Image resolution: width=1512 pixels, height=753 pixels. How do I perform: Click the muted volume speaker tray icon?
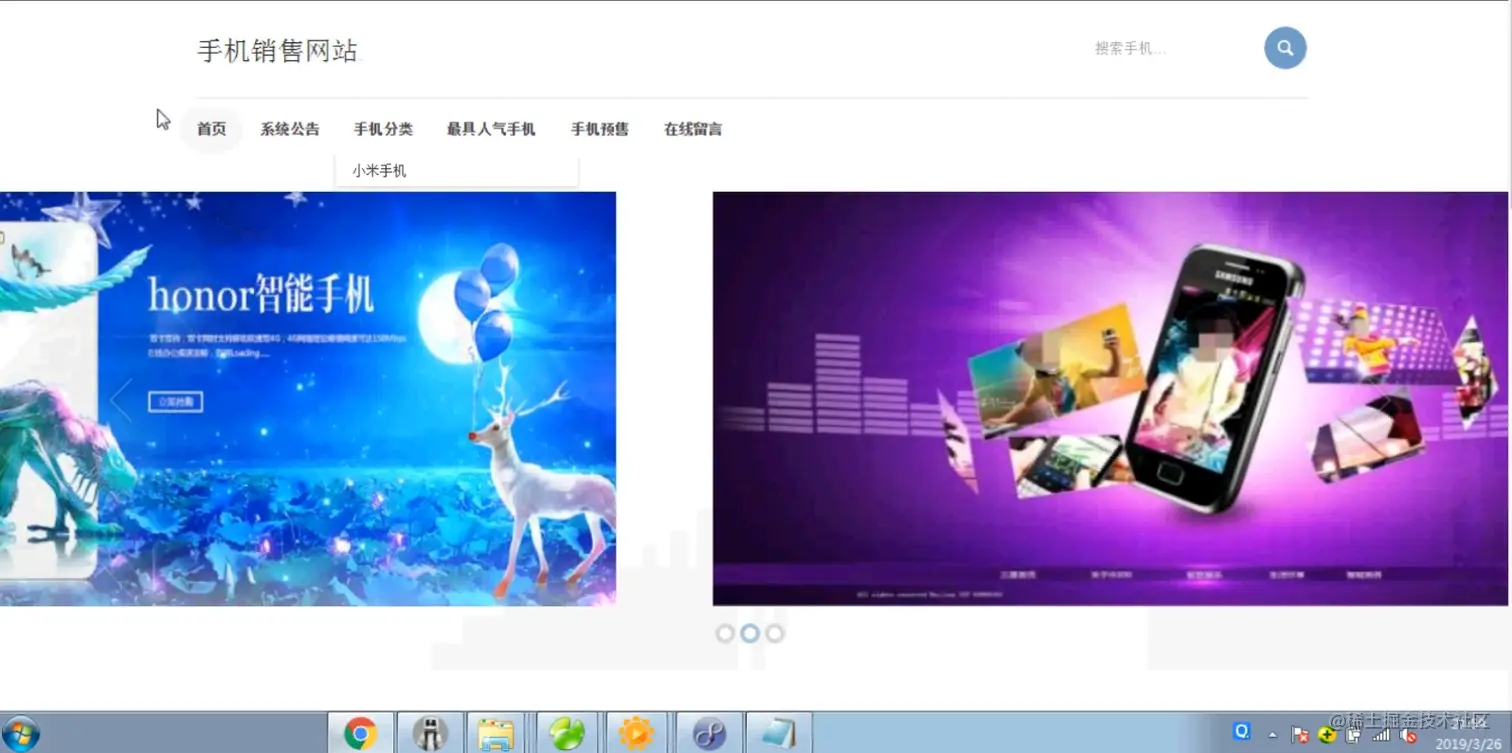1409,735
